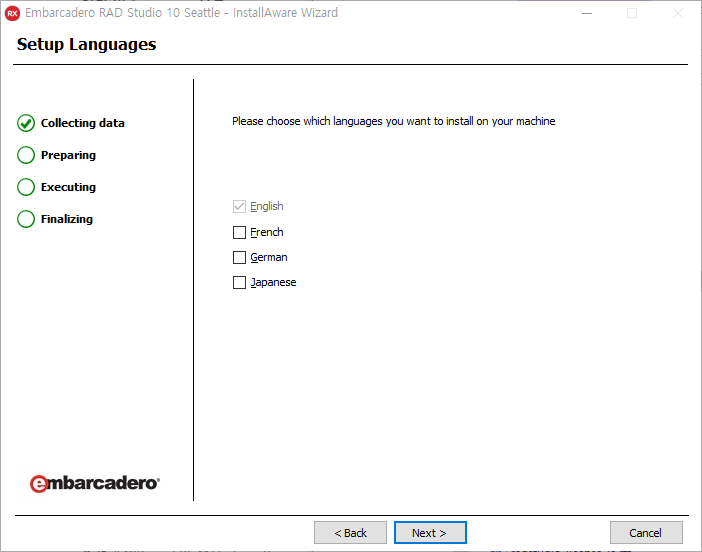Click the circle icon next to Preparing
This screenshot has width=702, height=552.
(26, 155)
